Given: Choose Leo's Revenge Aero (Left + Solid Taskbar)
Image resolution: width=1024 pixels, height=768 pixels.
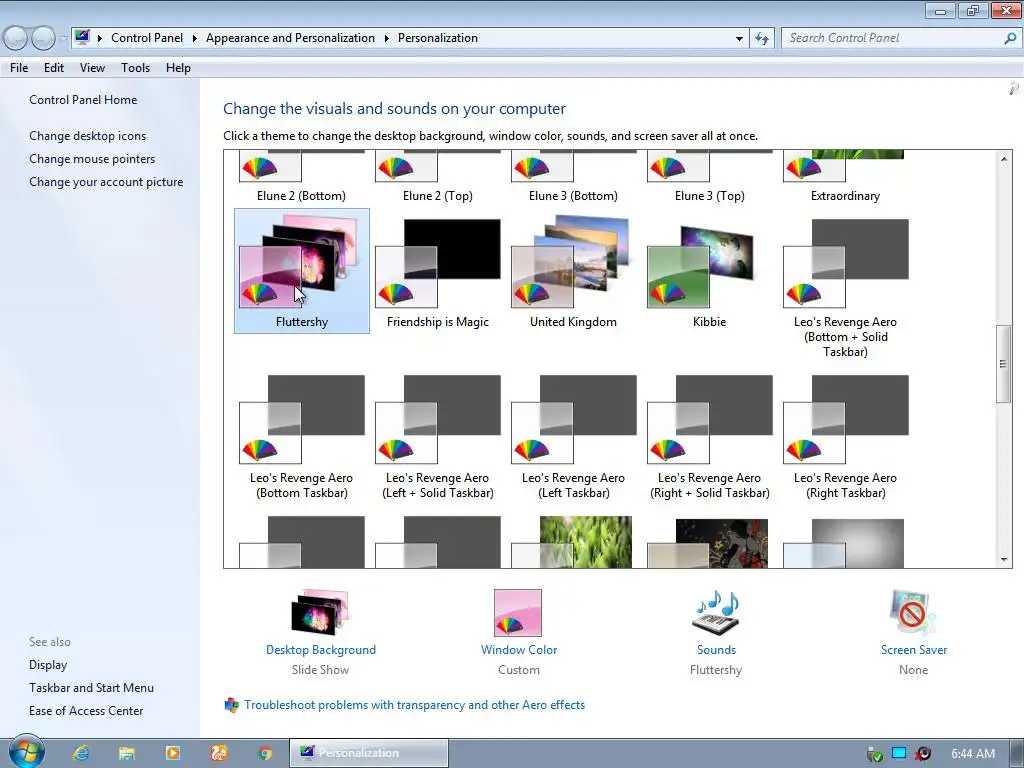Looking at the screenshot, I should tap(438, 436).
